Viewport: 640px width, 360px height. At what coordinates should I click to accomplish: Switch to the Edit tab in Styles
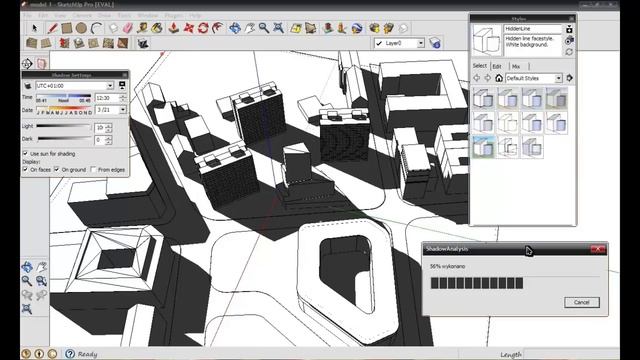click(x=497, y=66)
